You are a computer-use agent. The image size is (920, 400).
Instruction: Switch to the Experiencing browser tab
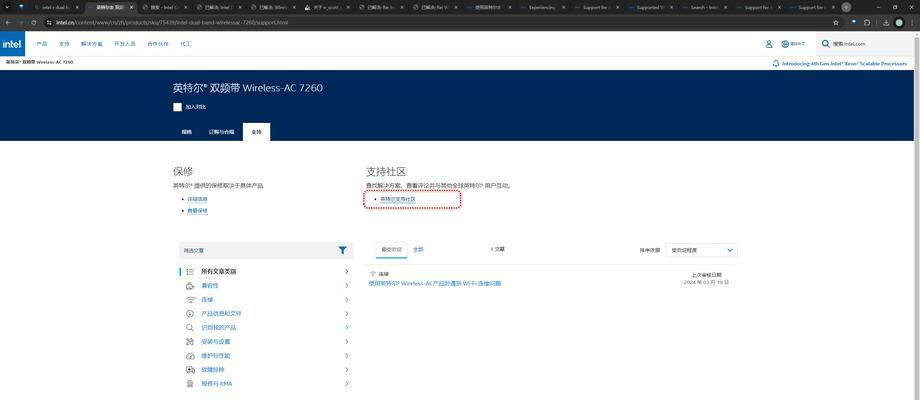543,7
